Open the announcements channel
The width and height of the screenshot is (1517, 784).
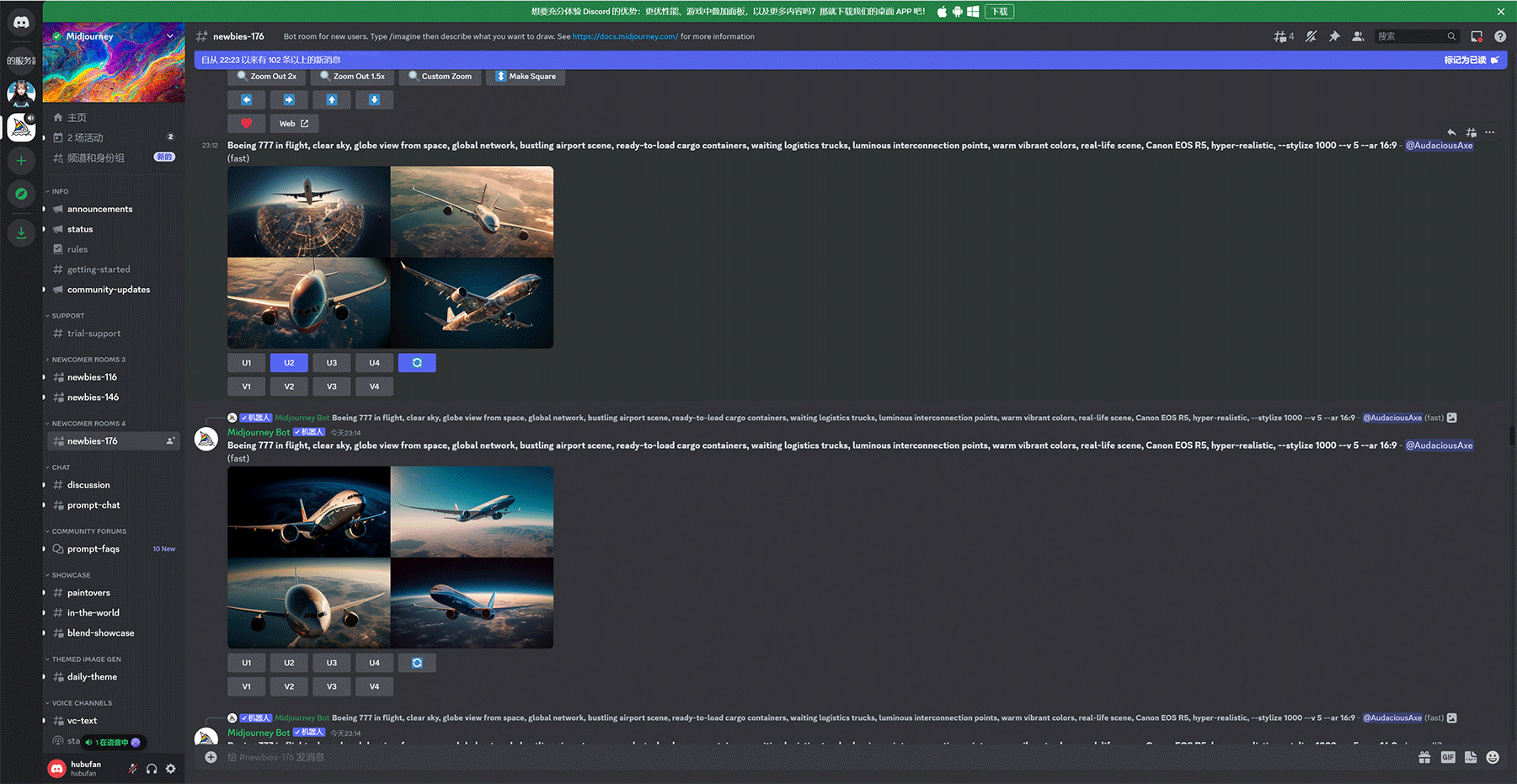(x=99, y=209)
